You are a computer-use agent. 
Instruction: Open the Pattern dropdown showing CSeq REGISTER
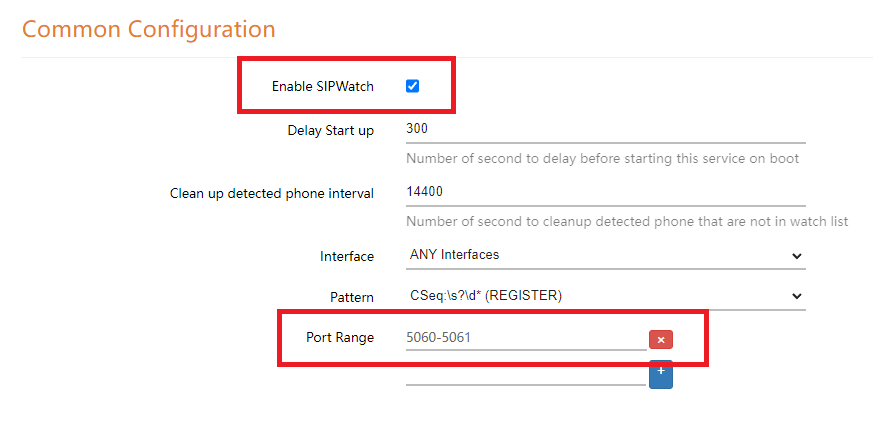click(604, 296)
